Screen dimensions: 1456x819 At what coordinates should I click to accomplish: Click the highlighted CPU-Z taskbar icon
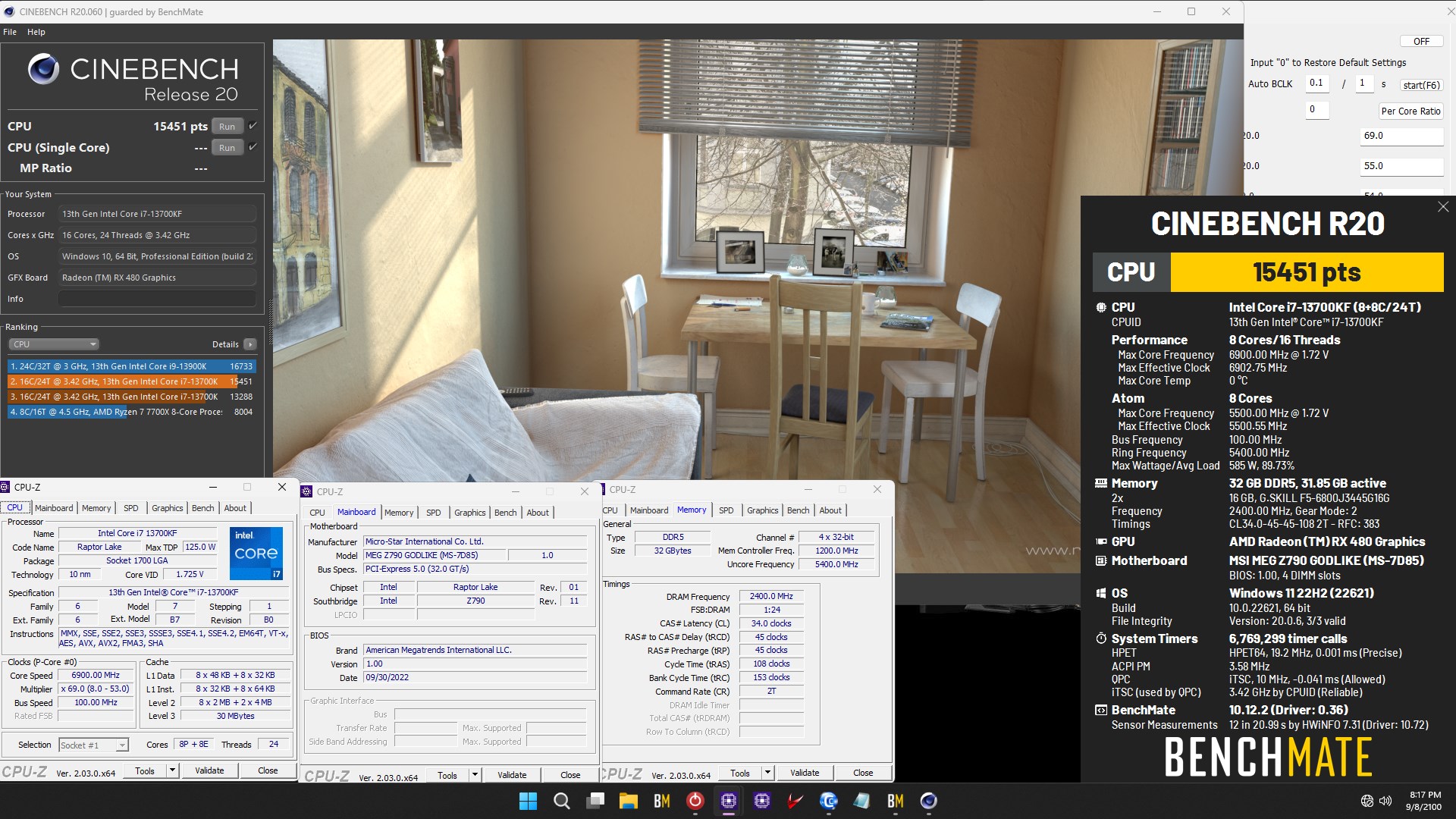click(x=729, y=801)
